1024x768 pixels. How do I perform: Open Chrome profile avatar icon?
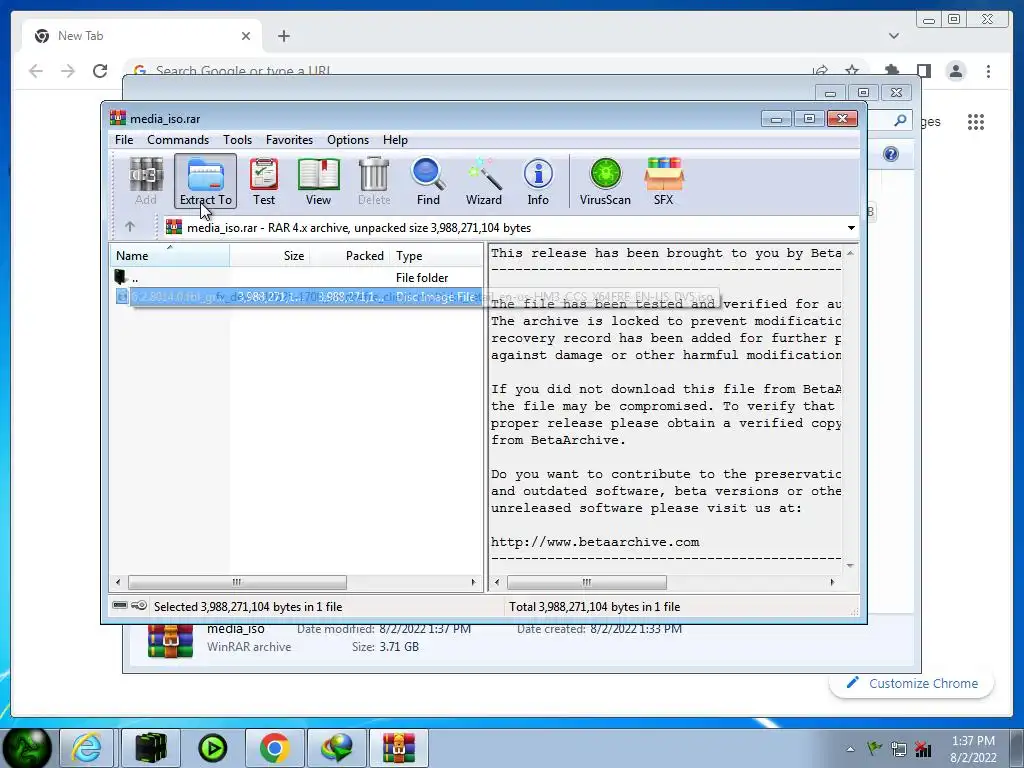point(955,71)
